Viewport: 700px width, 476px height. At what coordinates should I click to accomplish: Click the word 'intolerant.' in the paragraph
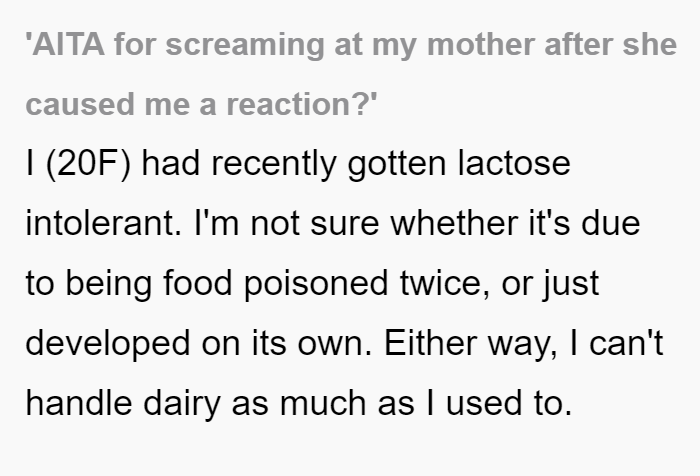(x=104, y=223)
